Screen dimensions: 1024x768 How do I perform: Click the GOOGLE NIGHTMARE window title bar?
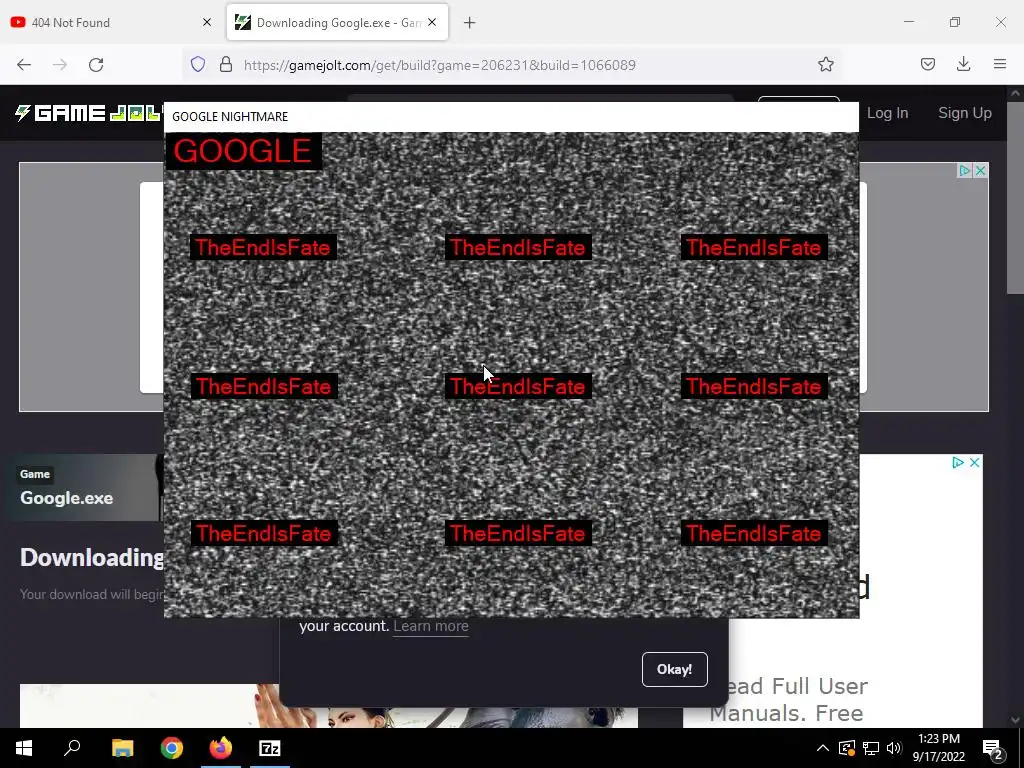coord(511,116)
